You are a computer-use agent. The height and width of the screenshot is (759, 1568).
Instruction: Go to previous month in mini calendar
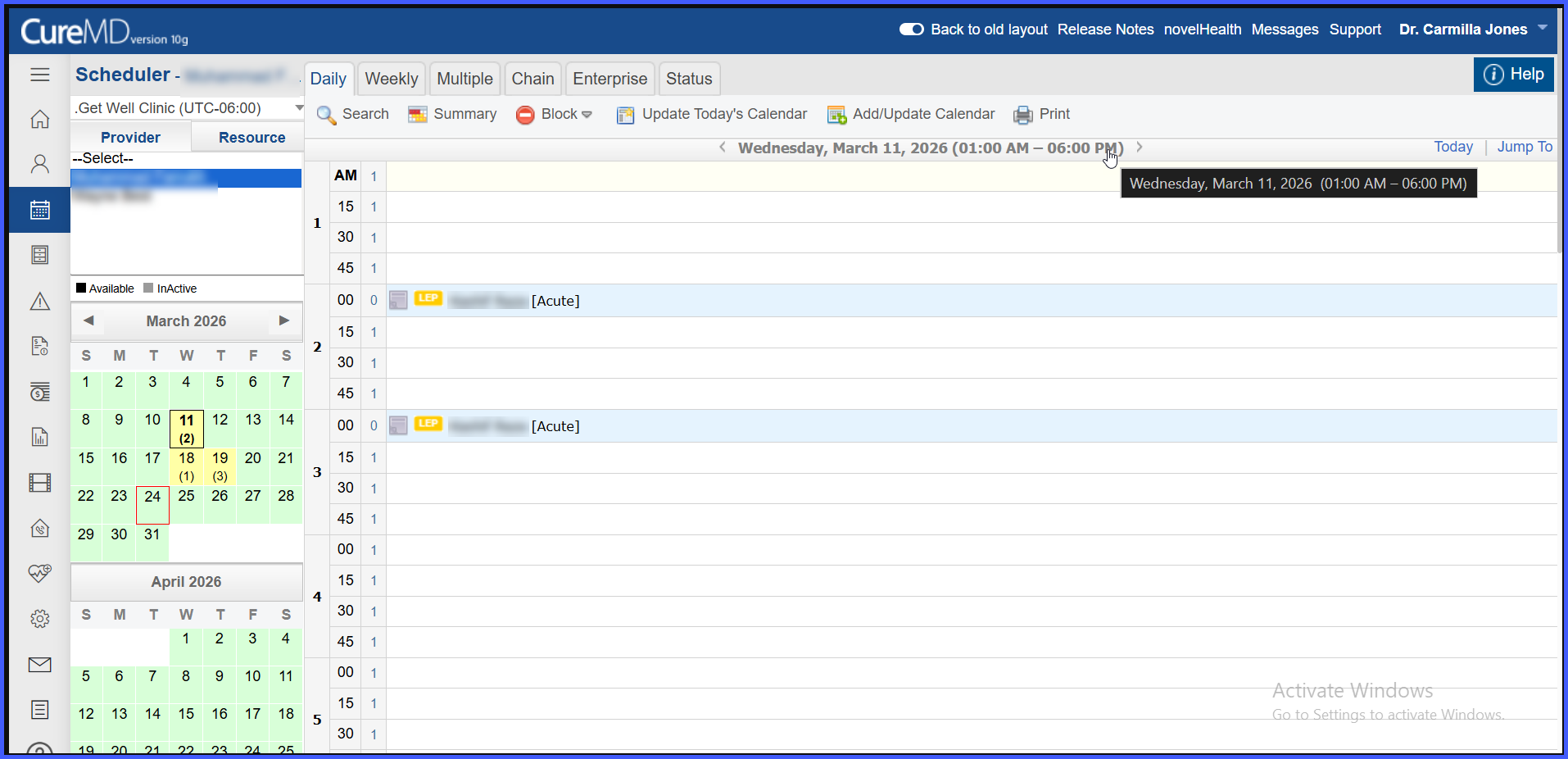(88, 320)
